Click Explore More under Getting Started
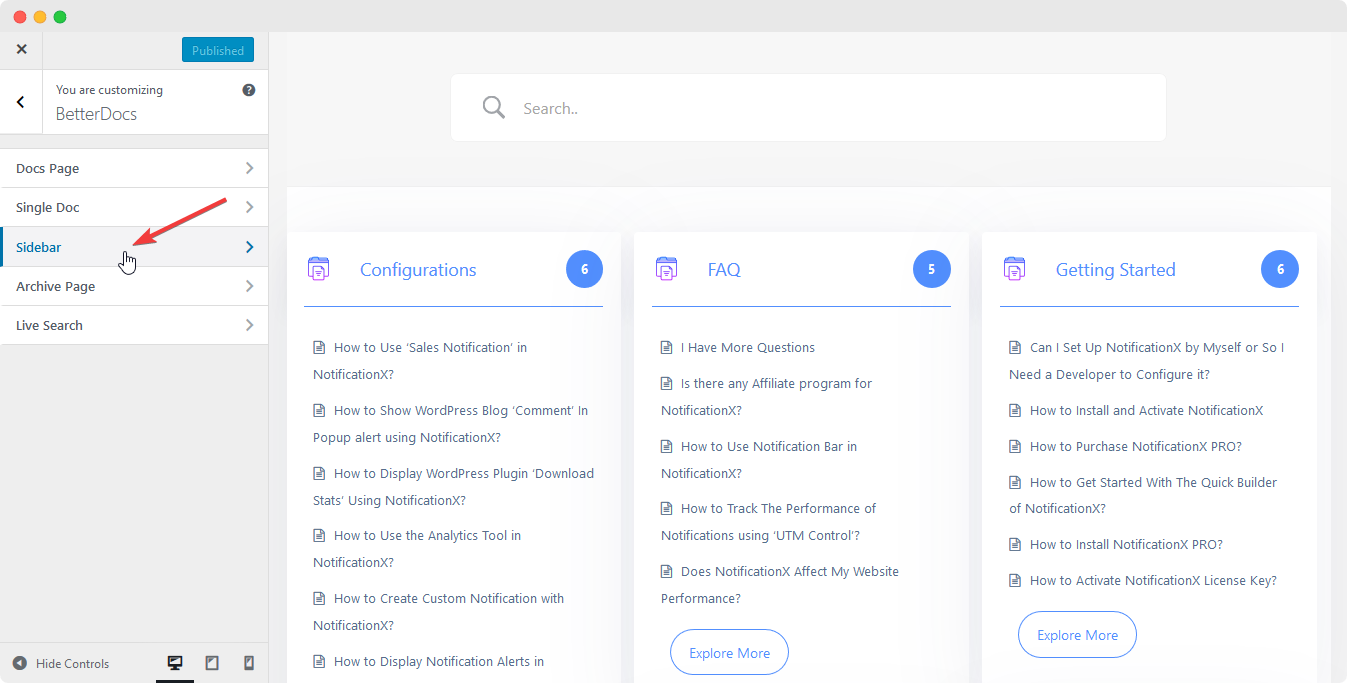This screenshot has width=1347, height=683. pos(1077,634)
